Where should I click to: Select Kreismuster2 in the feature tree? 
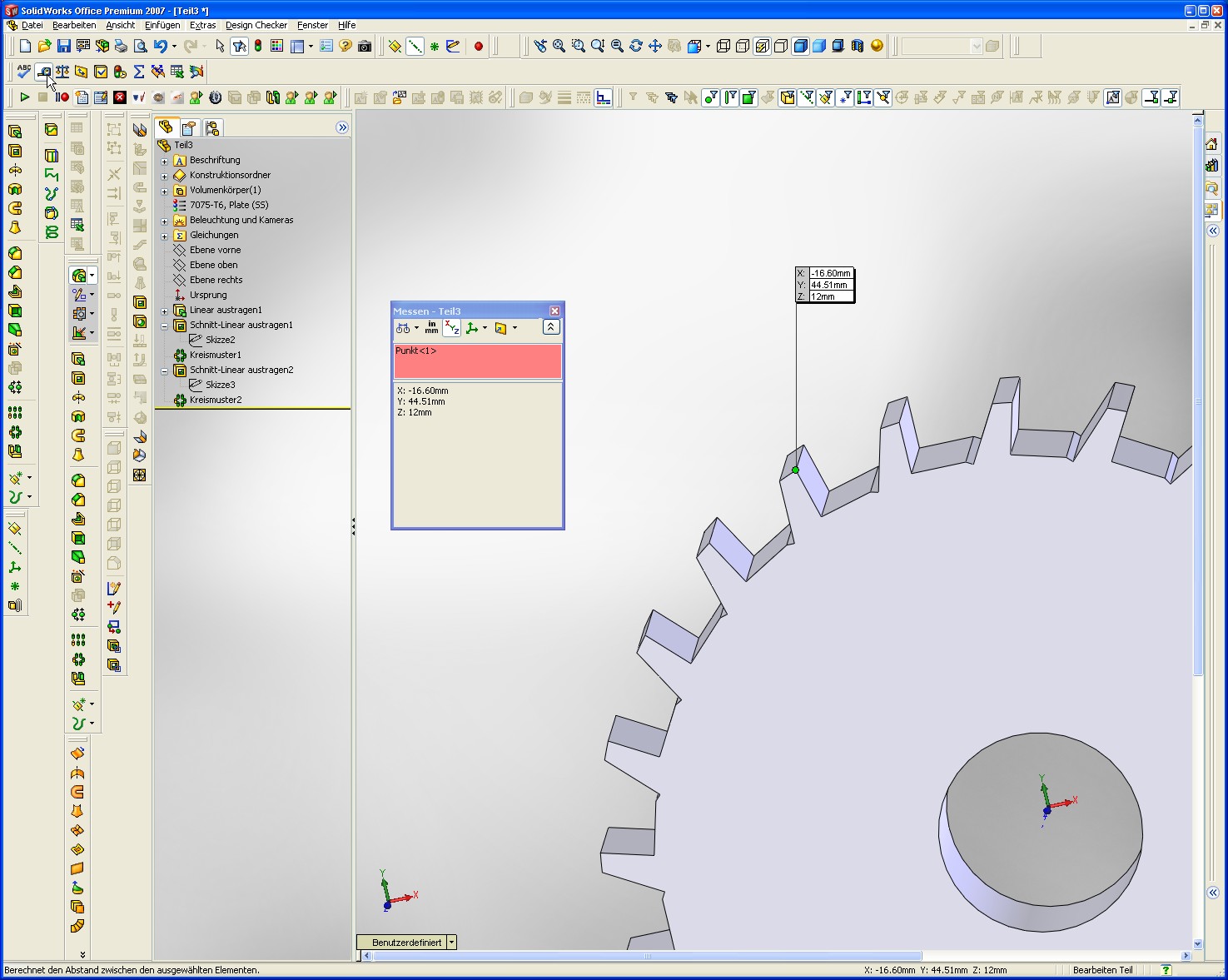pyautogui.click(x=215, y=400)
